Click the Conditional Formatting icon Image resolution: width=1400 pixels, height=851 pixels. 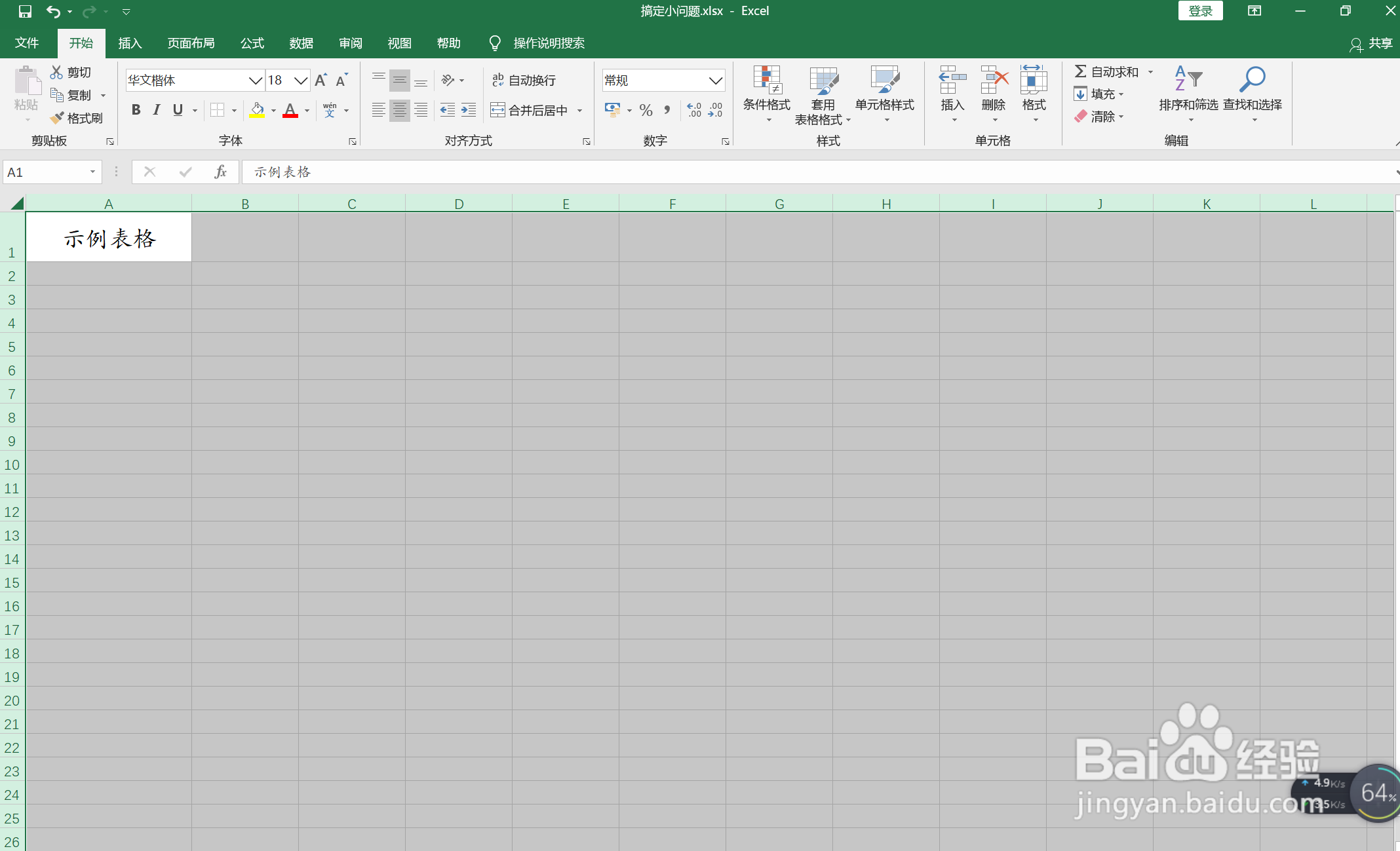point(766,80)
